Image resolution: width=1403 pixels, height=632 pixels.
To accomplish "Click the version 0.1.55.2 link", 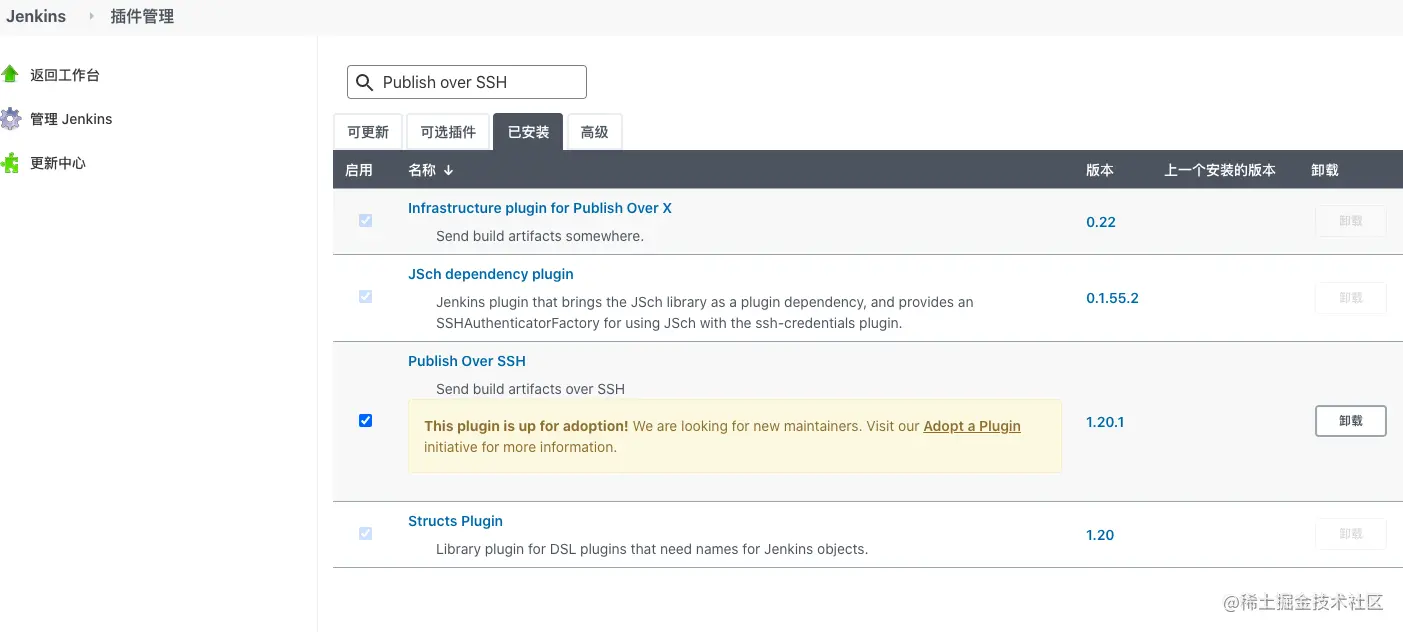I will pos(1112,298).
